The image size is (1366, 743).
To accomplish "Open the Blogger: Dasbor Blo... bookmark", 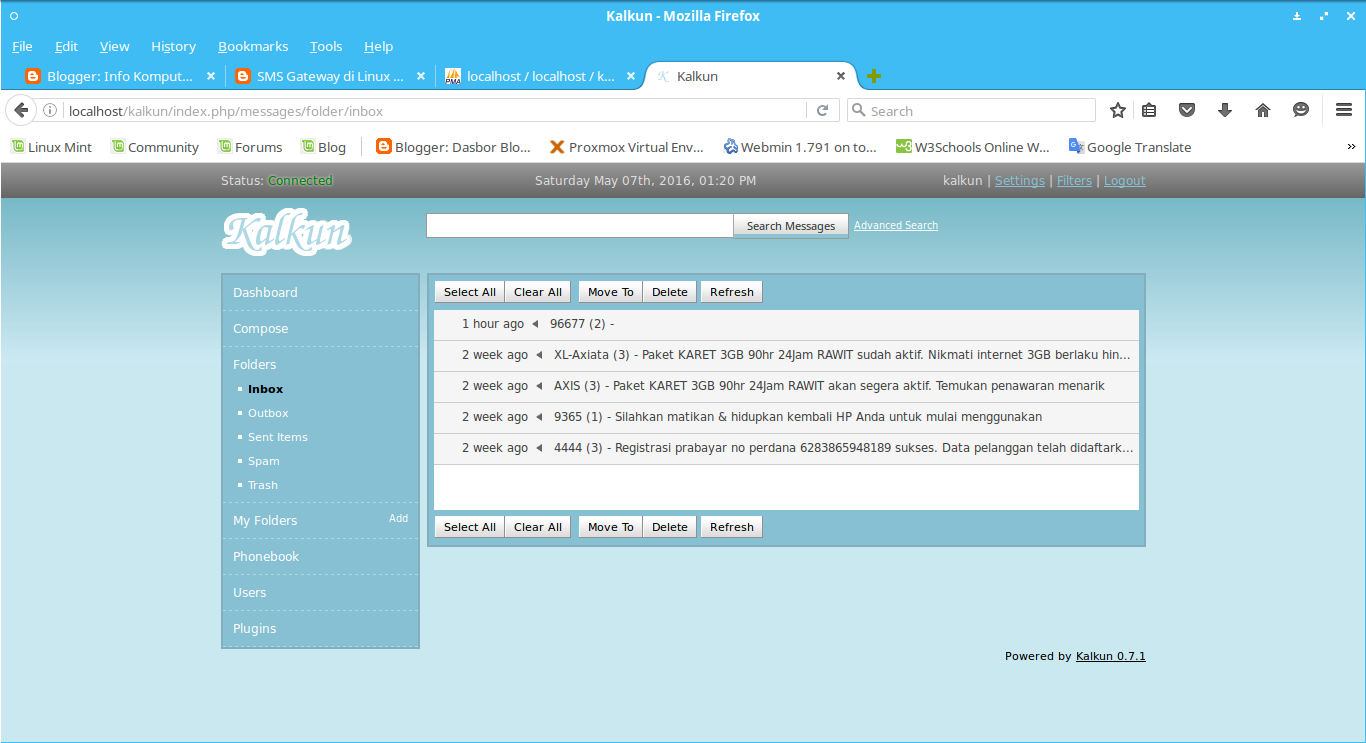I will pos(454,147).
